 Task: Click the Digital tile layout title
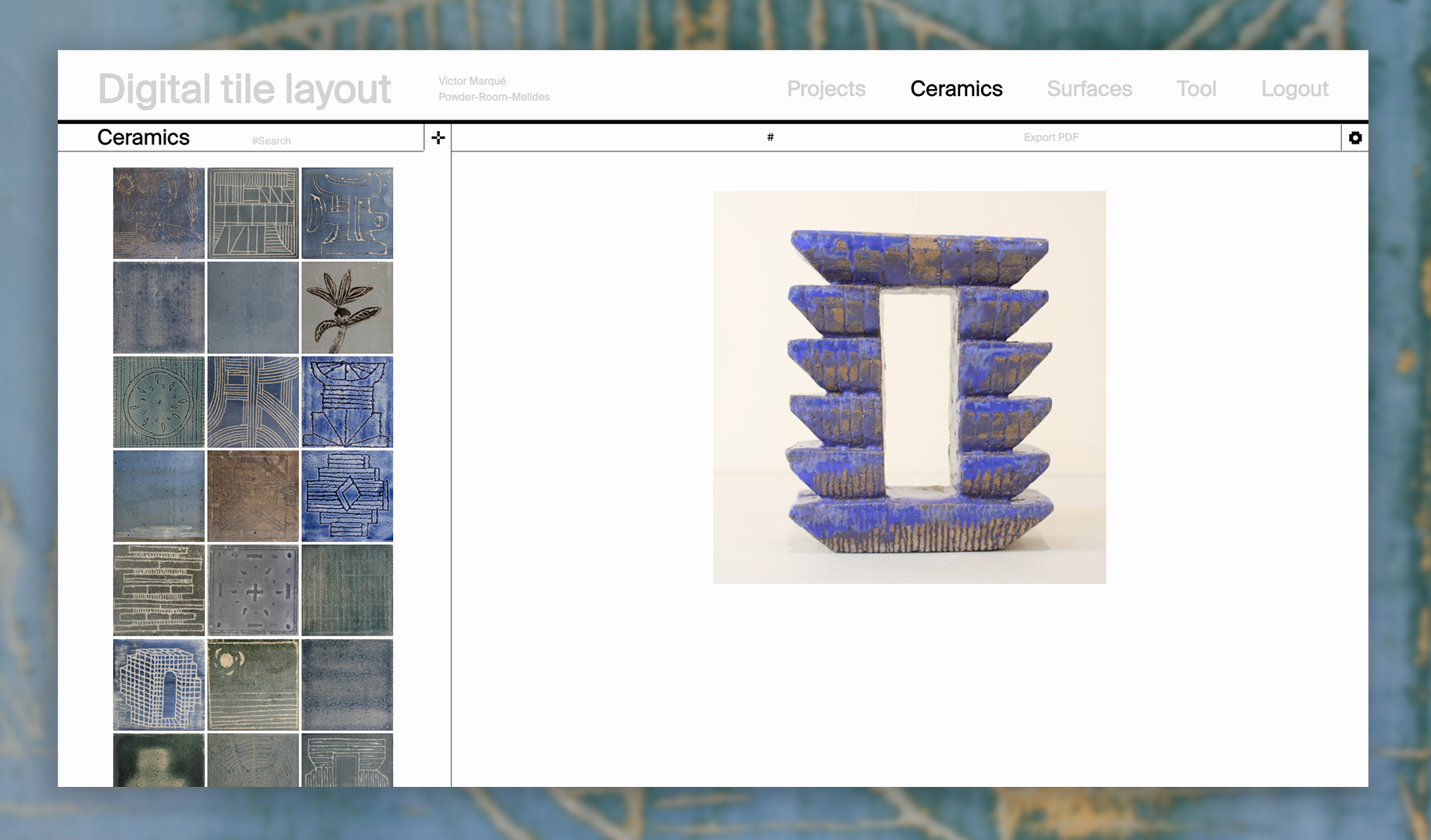point(244,89)
